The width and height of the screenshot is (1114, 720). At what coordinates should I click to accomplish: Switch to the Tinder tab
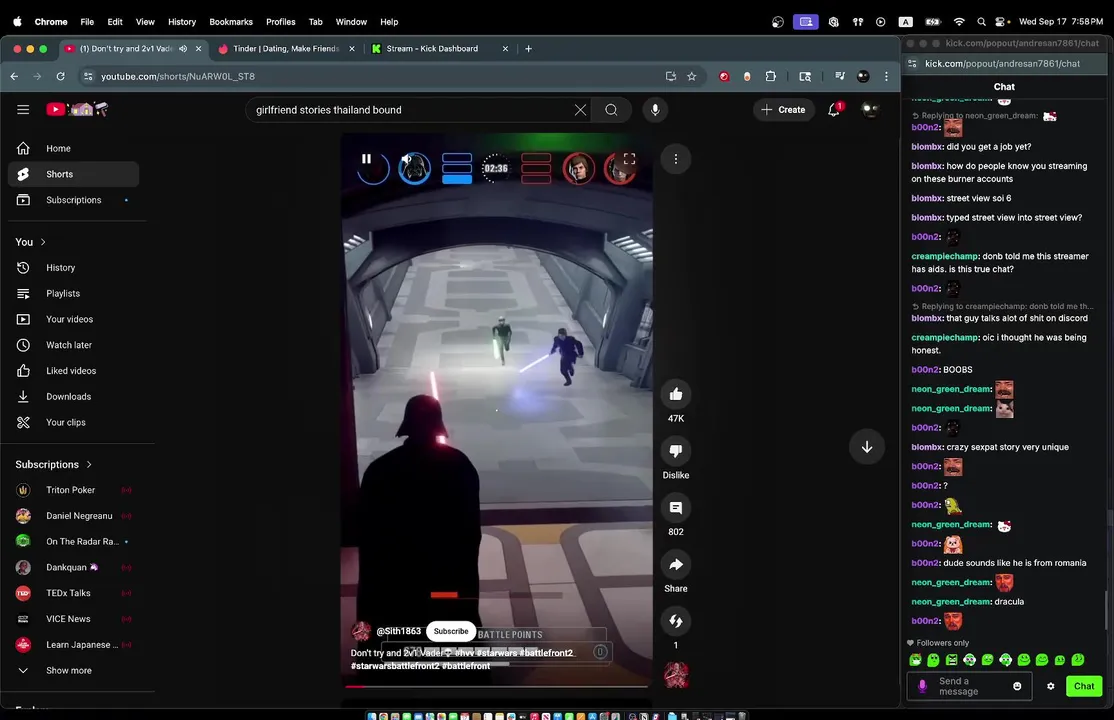click(x=286, y=49)
